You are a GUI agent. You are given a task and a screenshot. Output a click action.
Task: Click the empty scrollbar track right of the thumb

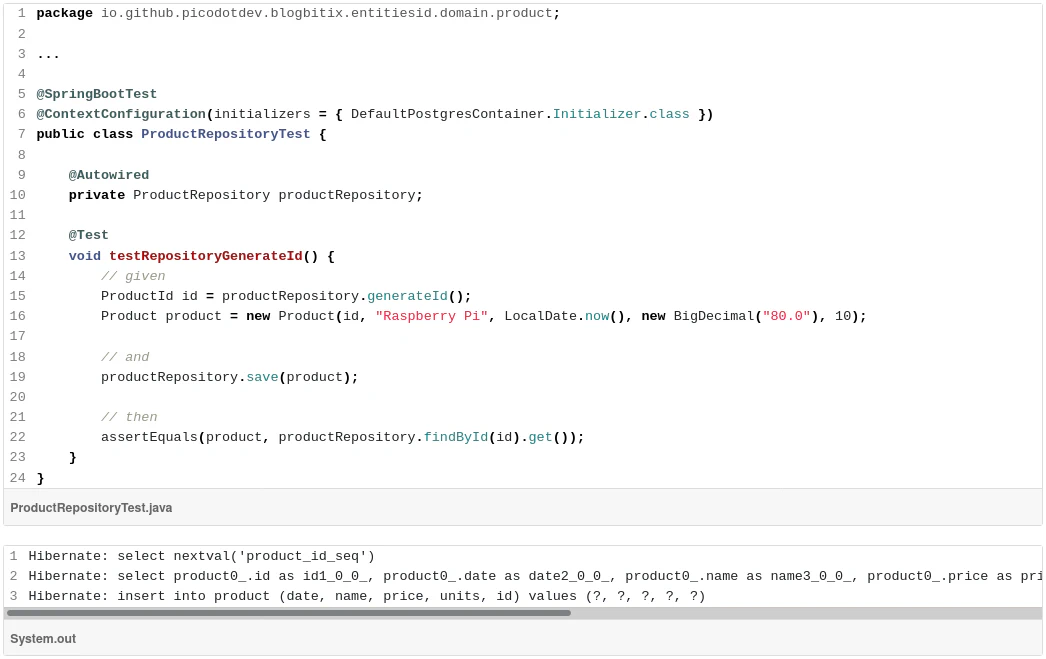click(800, 613)
